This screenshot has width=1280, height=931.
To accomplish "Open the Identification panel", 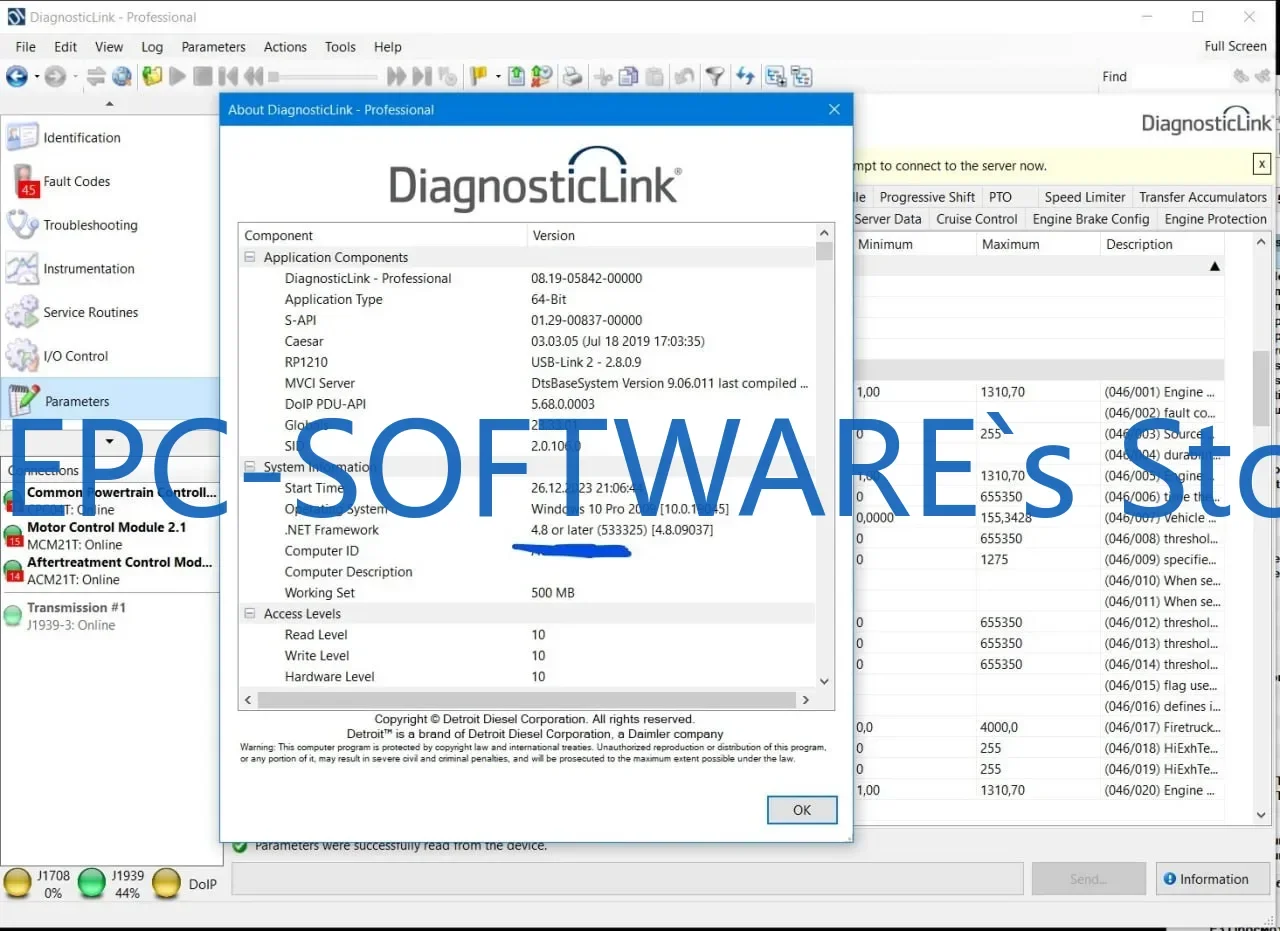I will (78, 137).
